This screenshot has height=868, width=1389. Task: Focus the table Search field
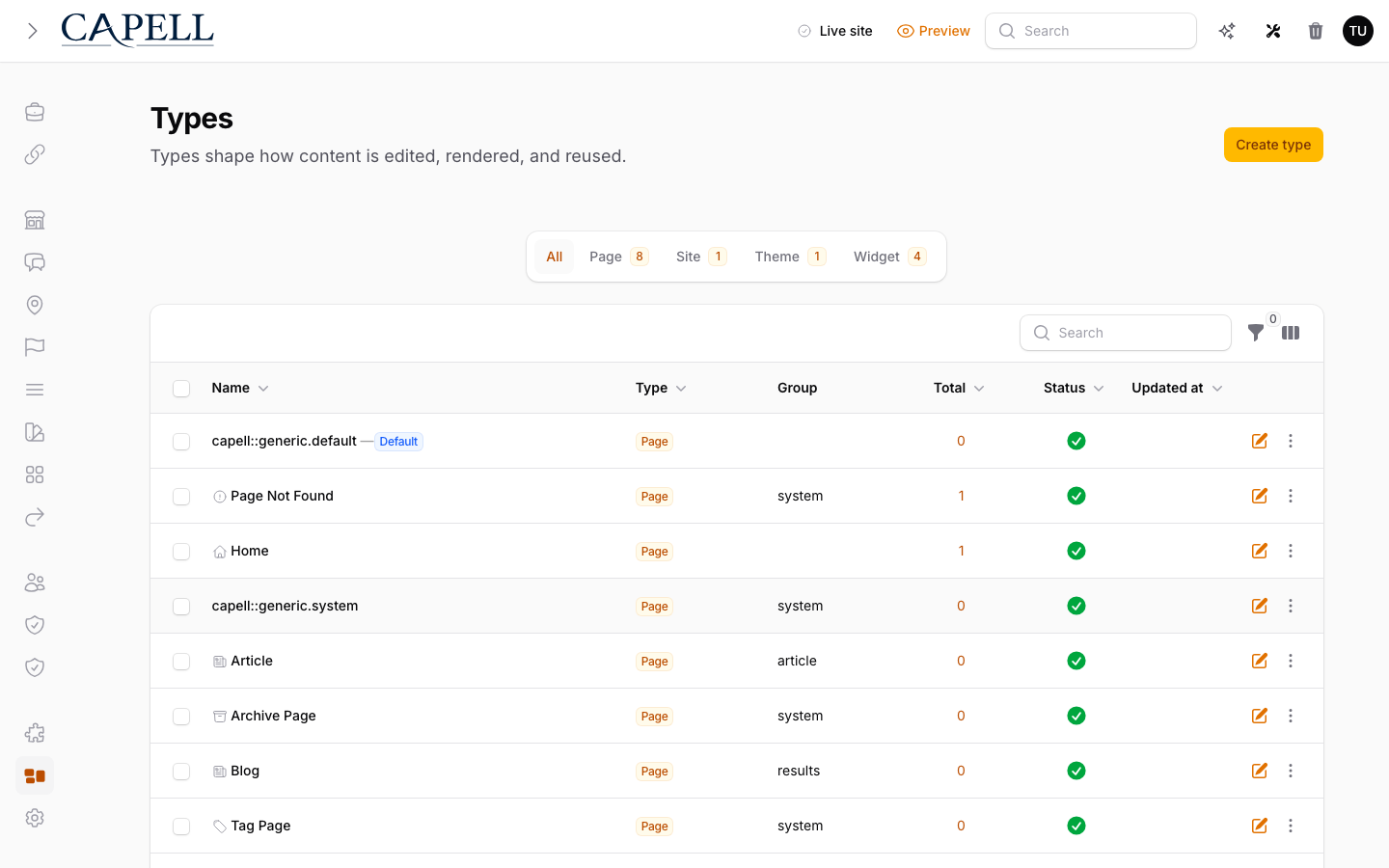tap(1126, 333)
